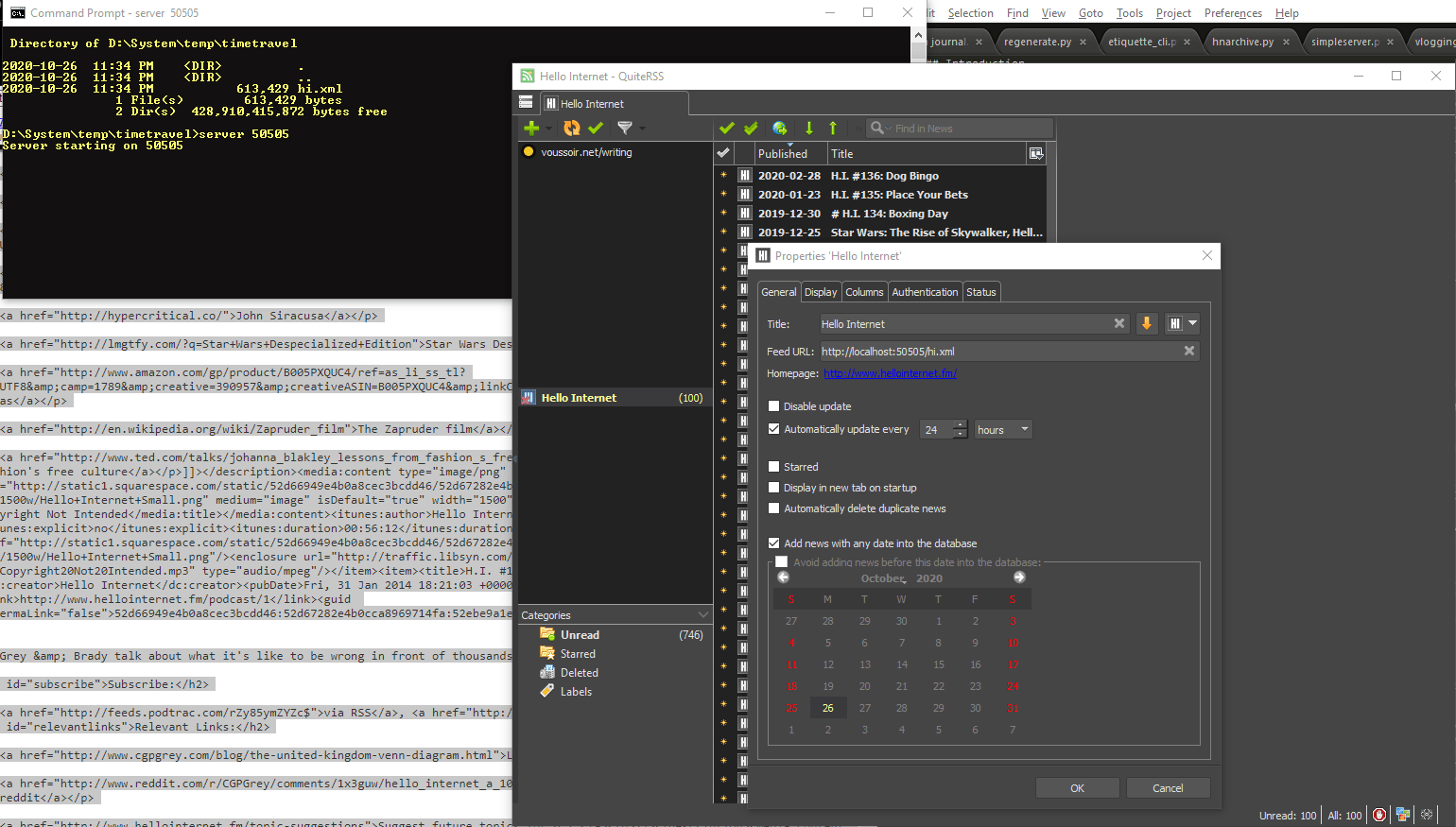Update all feeds using the refresh icon
The height and width of the screenshot is (827, 1456).
[x=571, y=128]
